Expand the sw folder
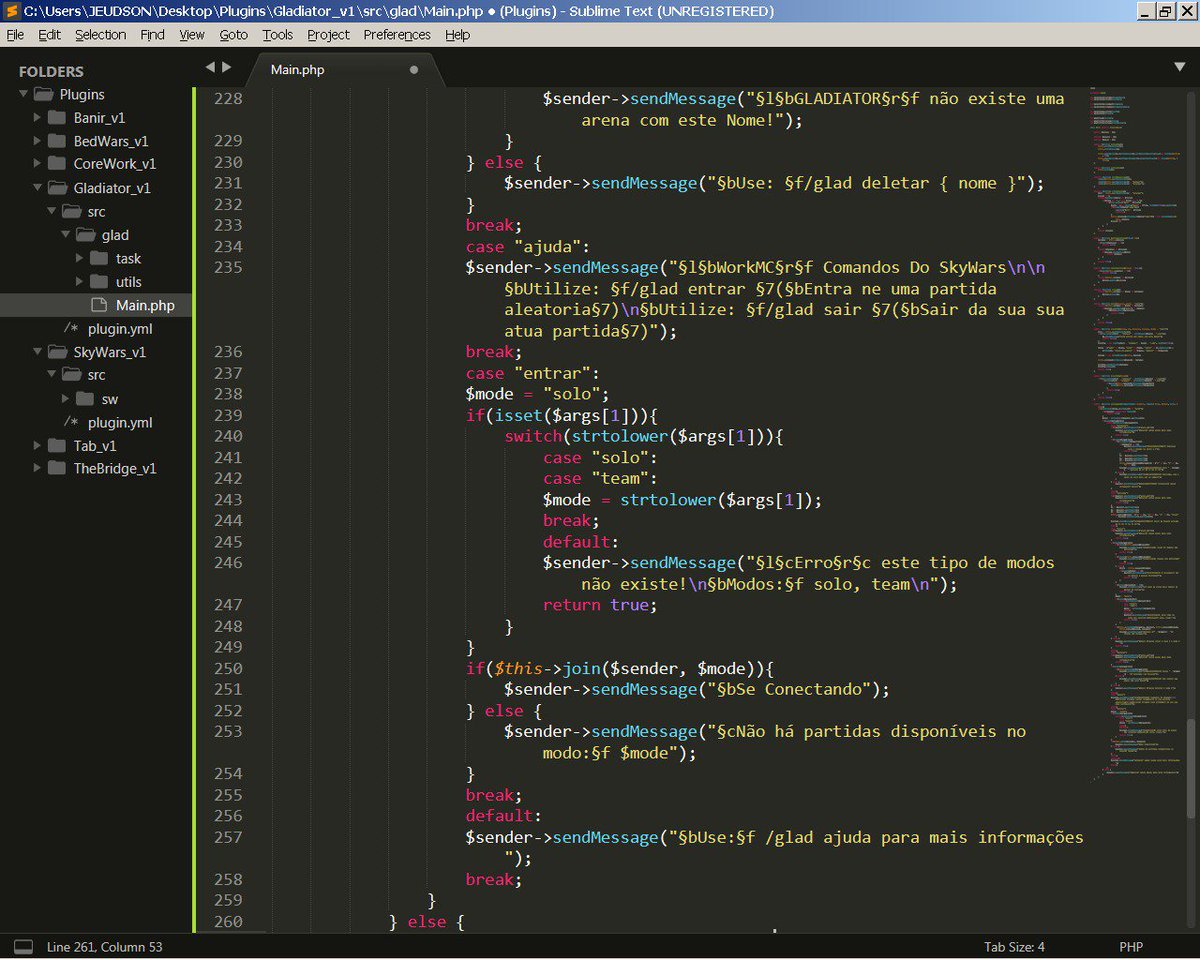The width and height of the screenshot is (1200, 960). (x=66, y=399)
